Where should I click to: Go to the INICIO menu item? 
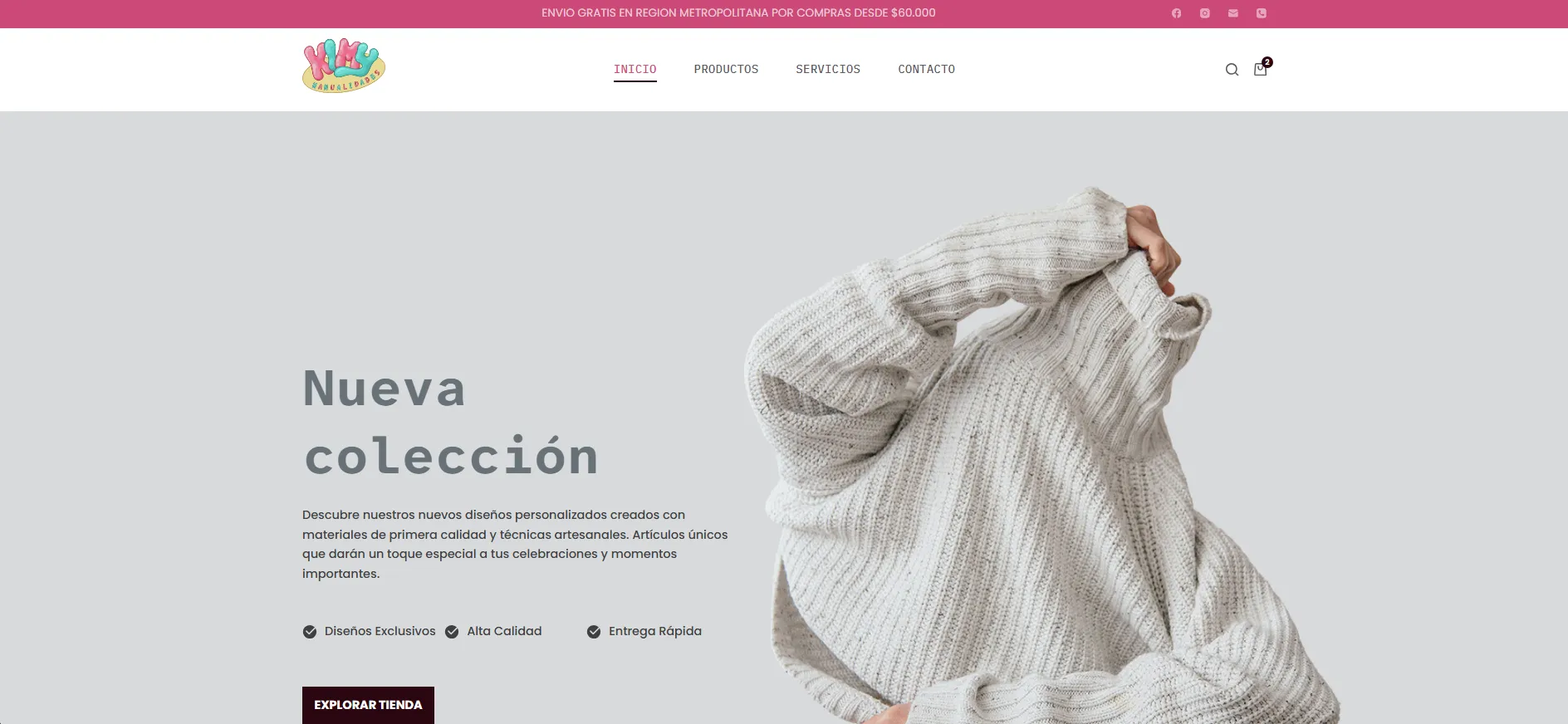point(635,70)
